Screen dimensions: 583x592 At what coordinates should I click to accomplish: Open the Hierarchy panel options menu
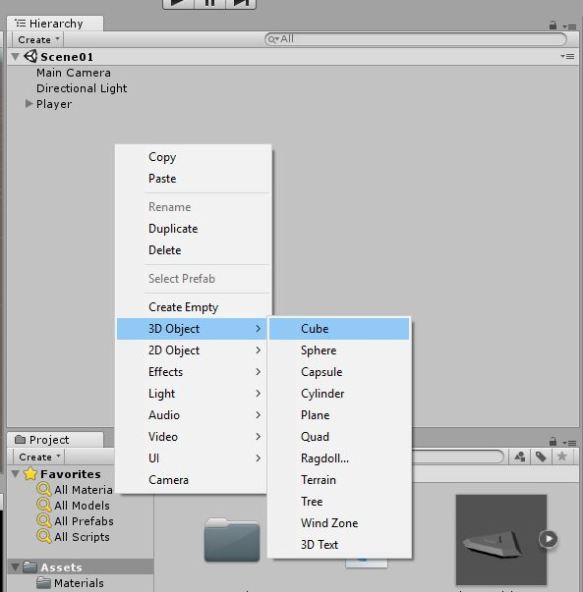[569, 26]
